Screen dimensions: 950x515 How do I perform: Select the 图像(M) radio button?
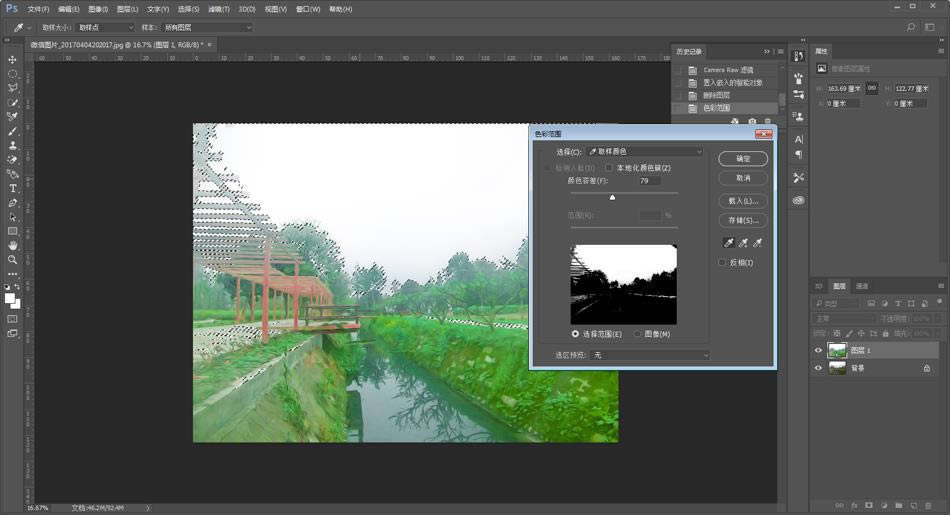[x=638, y=333]
